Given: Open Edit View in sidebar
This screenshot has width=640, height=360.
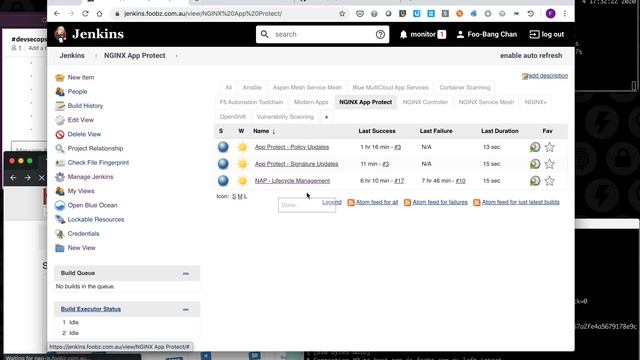Looking at the screenshot, I should (81, 120).
